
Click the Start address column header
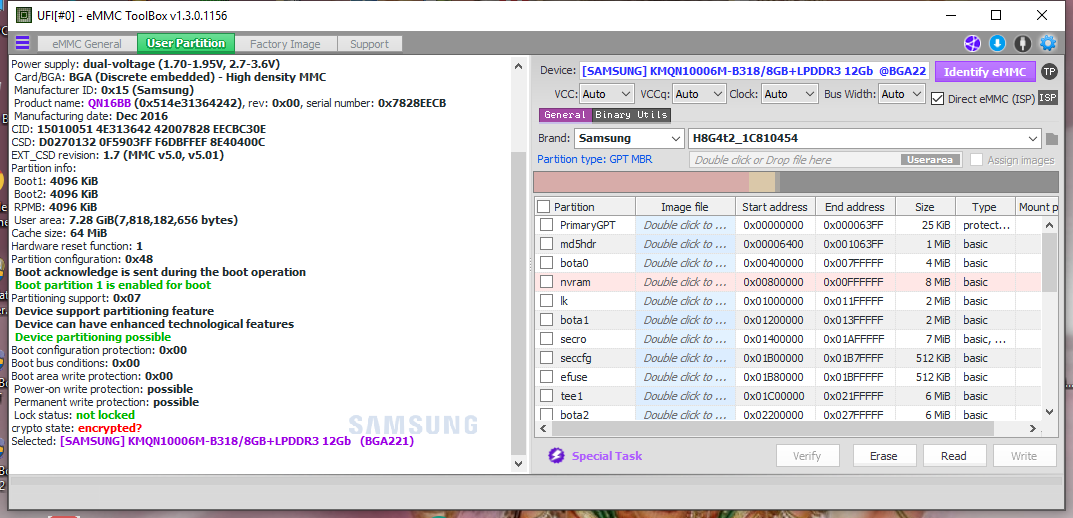(775, 207)
